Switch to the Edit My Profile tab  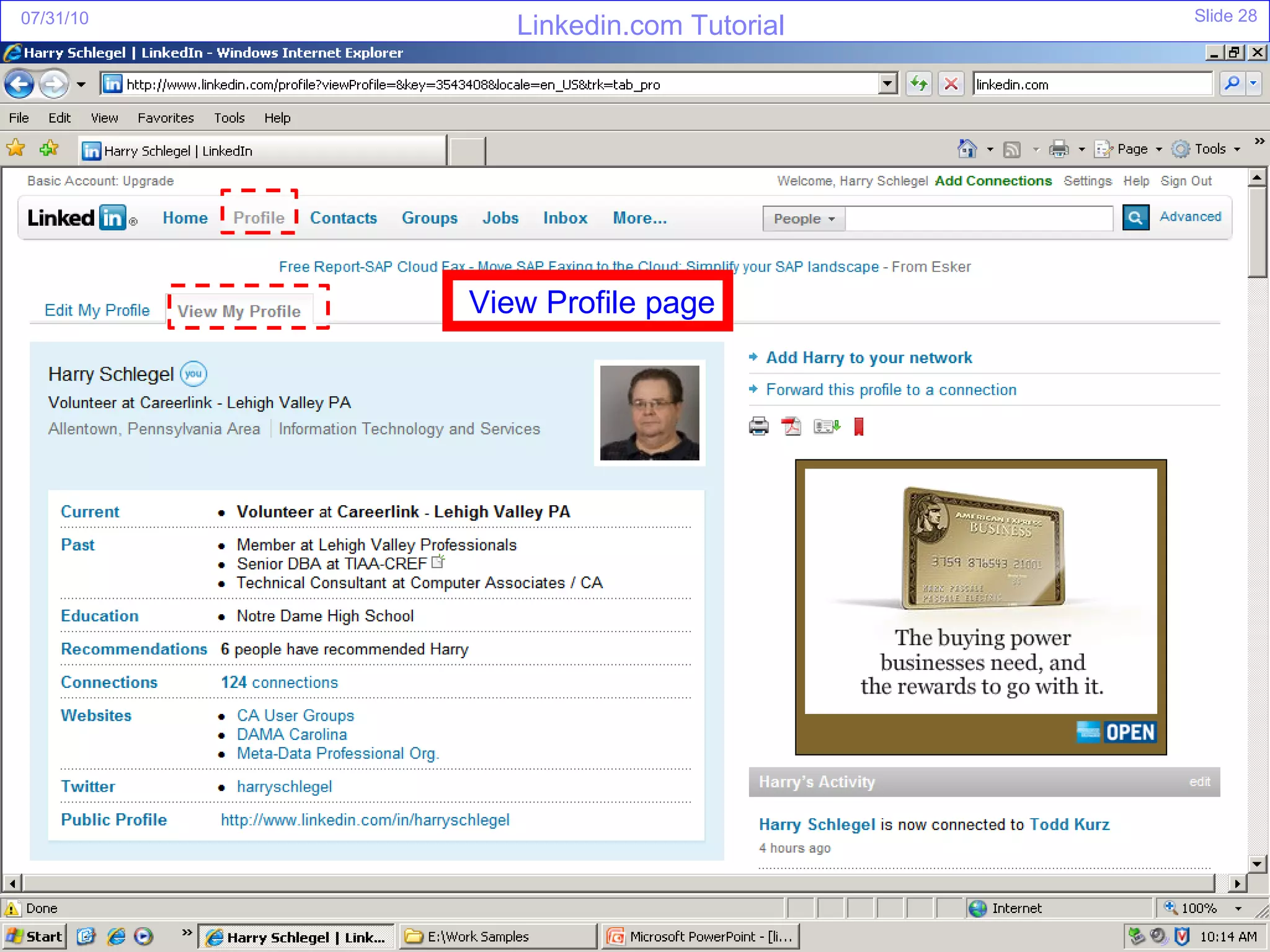[x=97, y=311]
